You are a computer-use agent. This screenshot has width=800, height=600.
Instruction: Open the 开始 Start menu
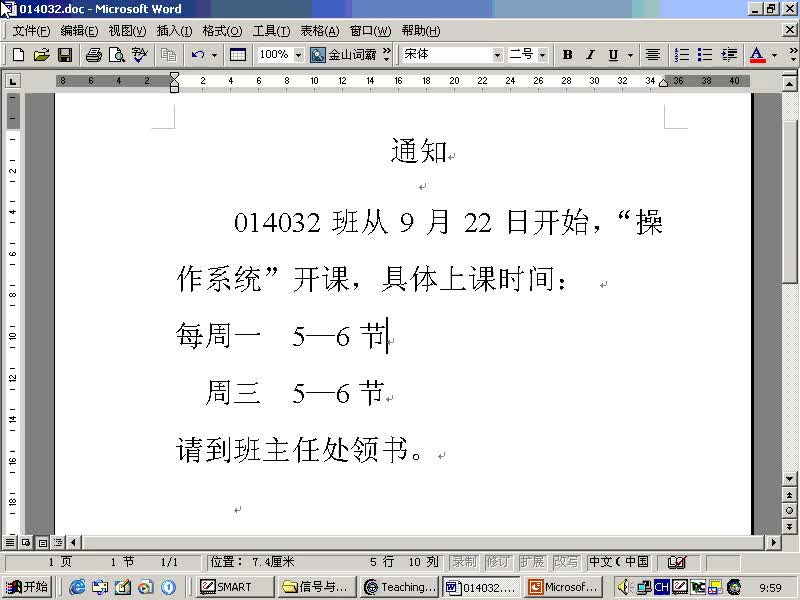click(x=26, y=587)
